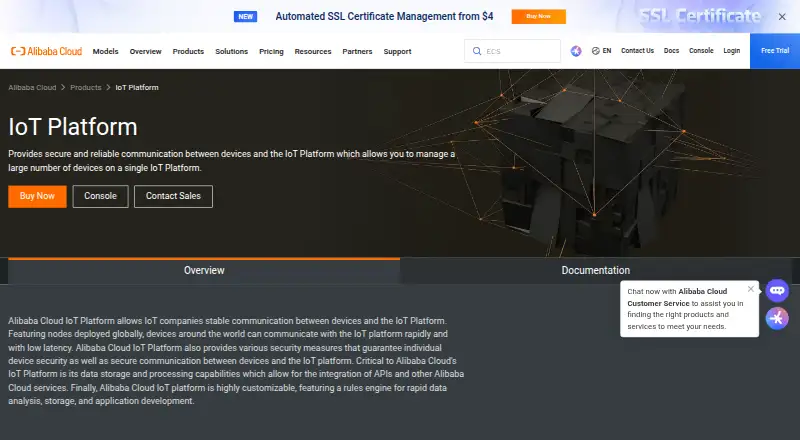Click the breadcrumb chevron after Alibaba Cloud
The width and height of the screenshot is (800, 440).
point(63,87)
